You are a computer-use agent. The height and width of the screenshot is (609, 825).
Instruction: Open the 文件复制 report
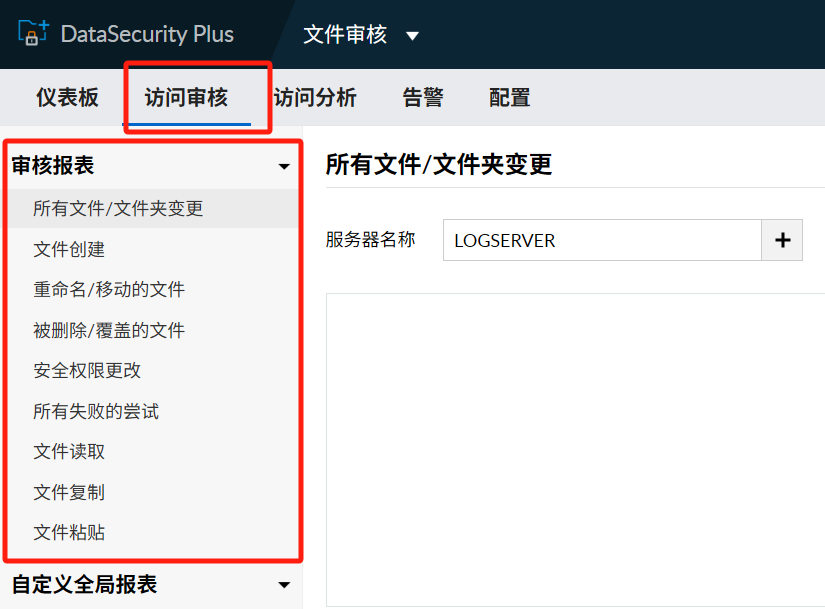69,492
